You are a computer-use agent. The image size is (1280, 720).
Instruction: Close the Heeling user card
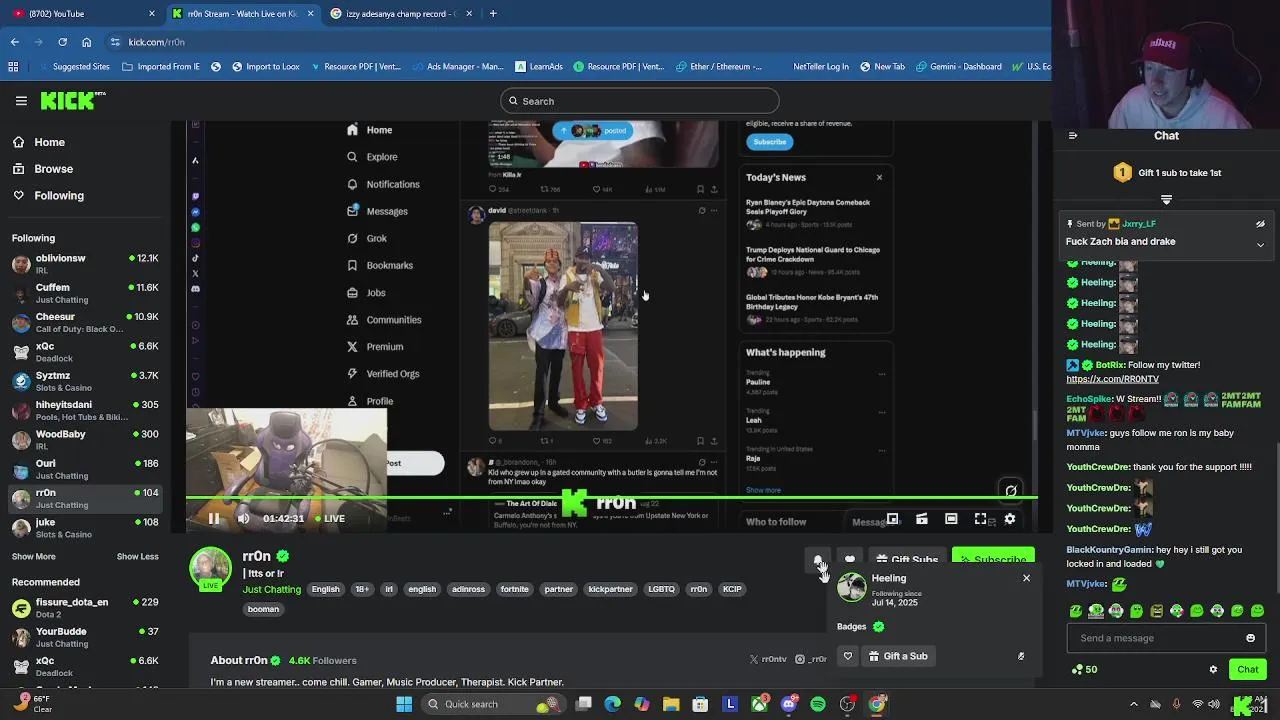1026,578
